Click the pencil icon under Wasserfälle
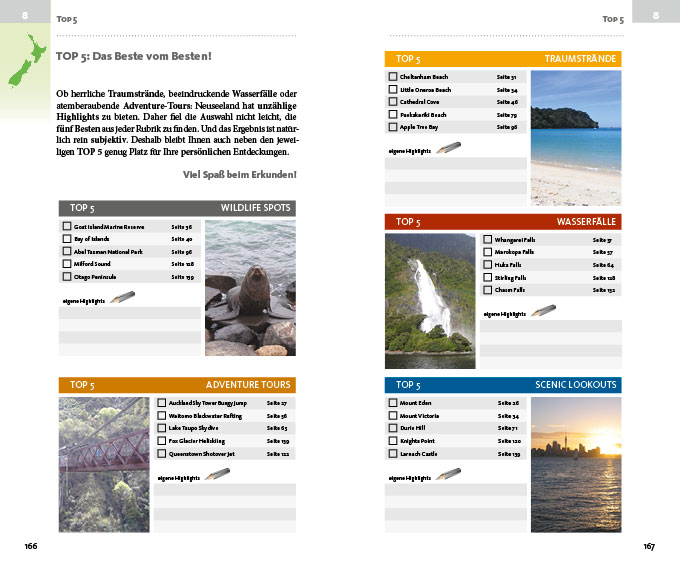The image size is (680, 567). (544, 312)
